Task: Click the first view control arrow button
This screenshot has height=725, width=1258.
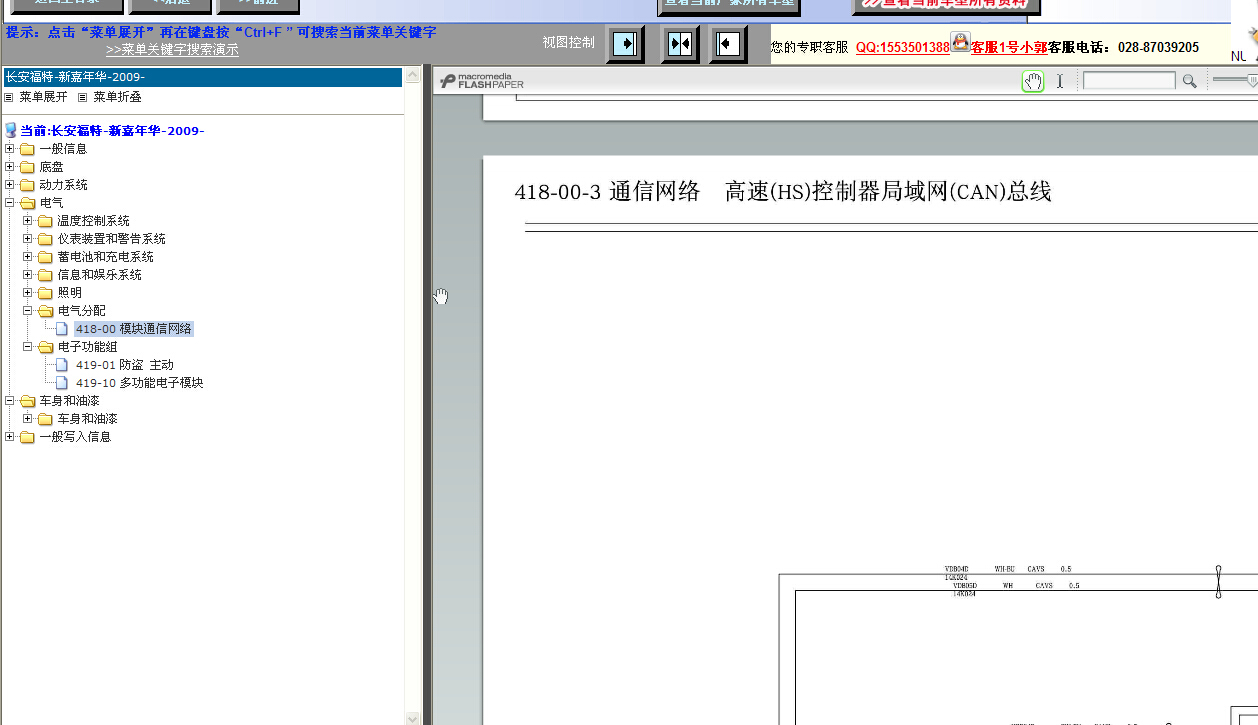Action: pyautogui.click(x=625, y=44)
